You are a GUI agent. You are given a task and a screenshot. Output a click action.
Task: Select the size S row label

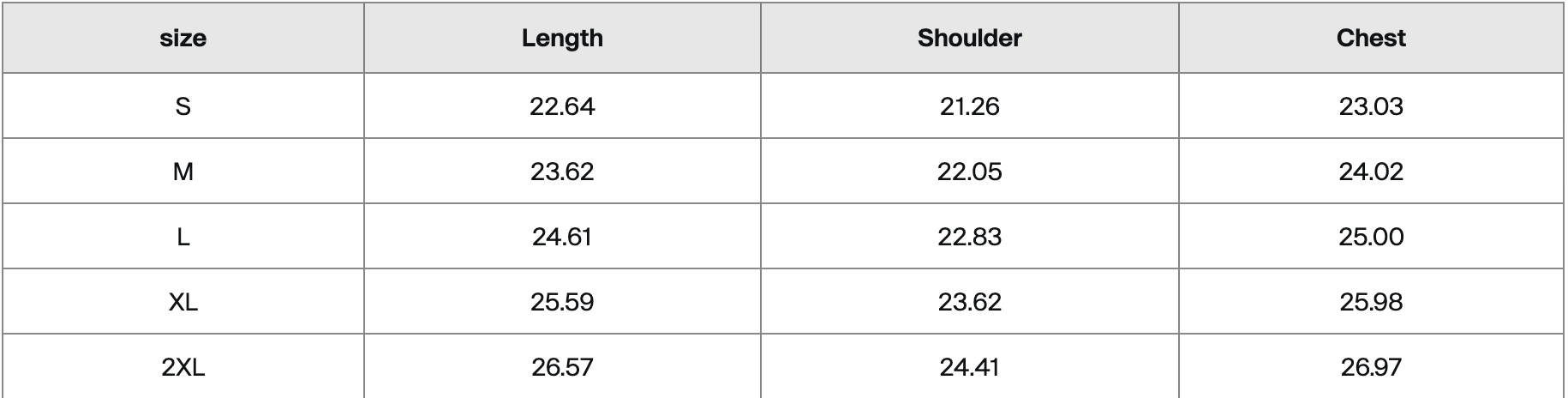pyautogui.click(x=183, y=106)
